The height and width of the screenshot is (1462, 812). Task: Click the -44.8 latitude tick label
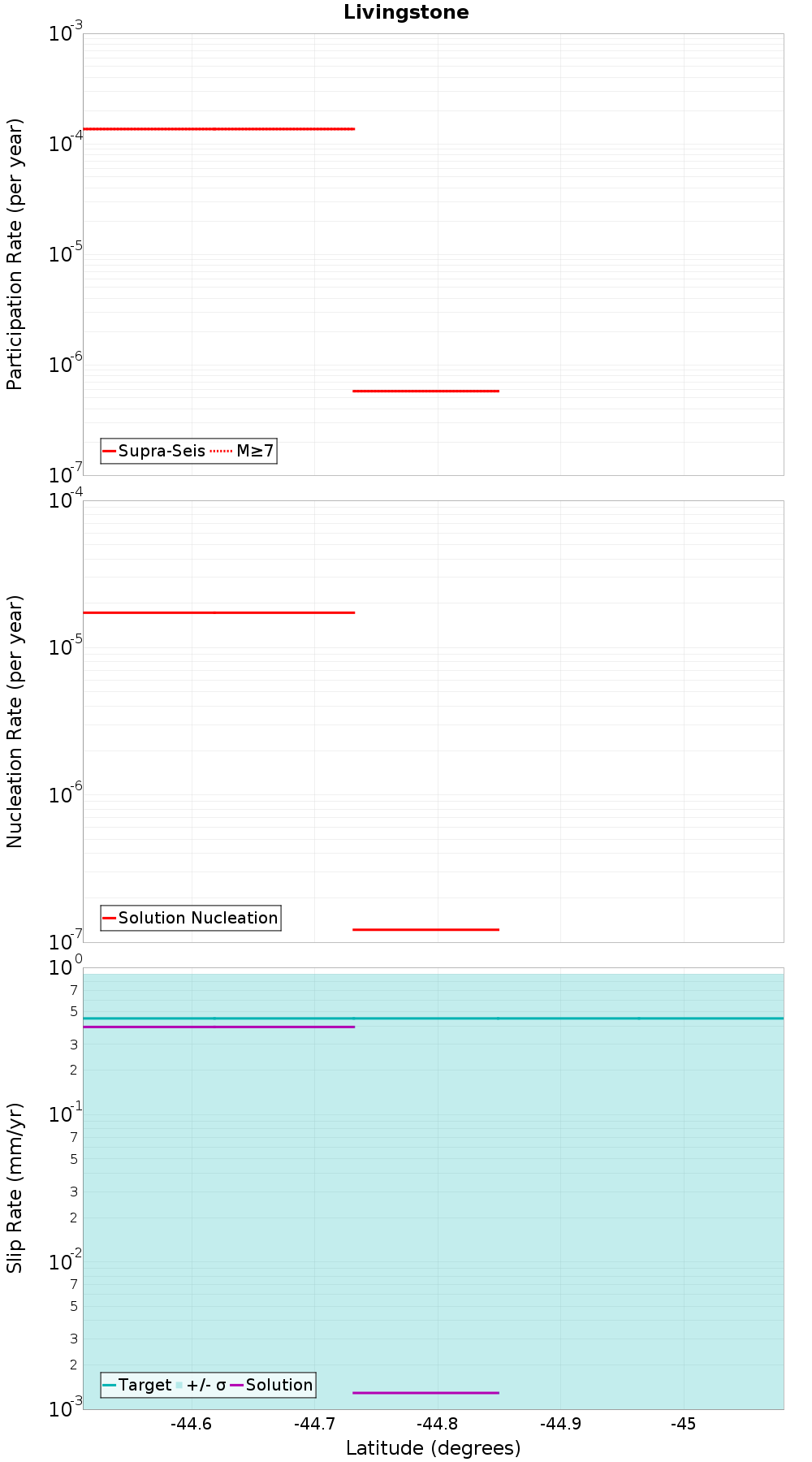click(437, 1423)
